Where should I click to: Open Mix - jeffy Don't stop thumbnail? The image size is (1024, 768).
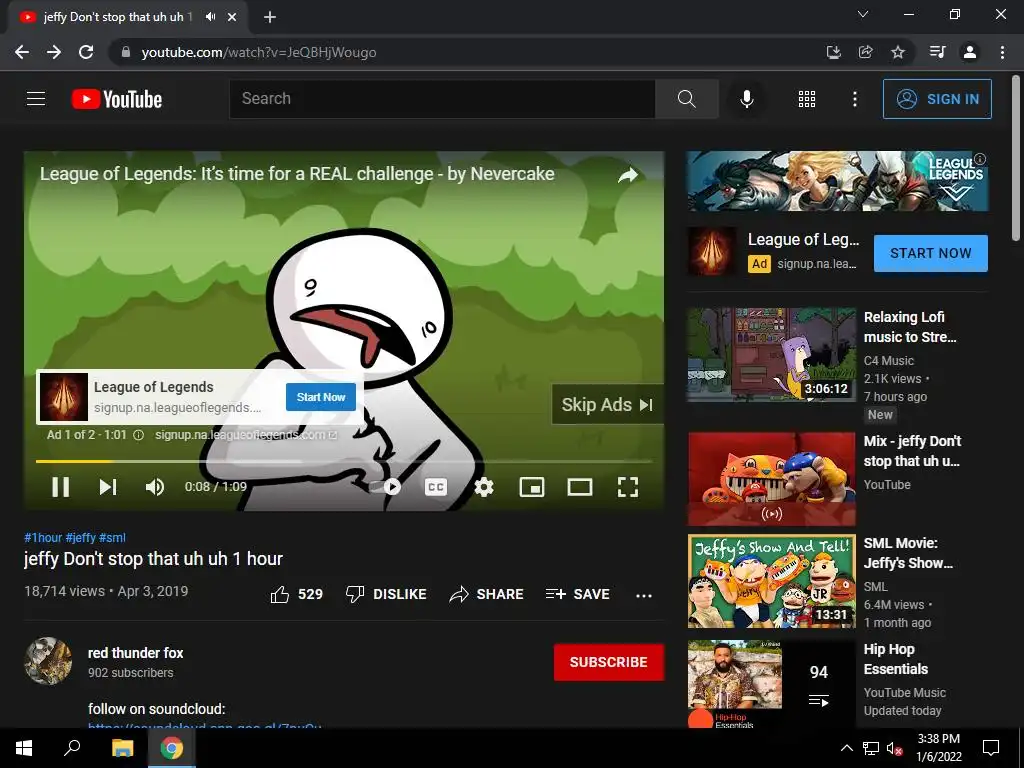[771, 479]
